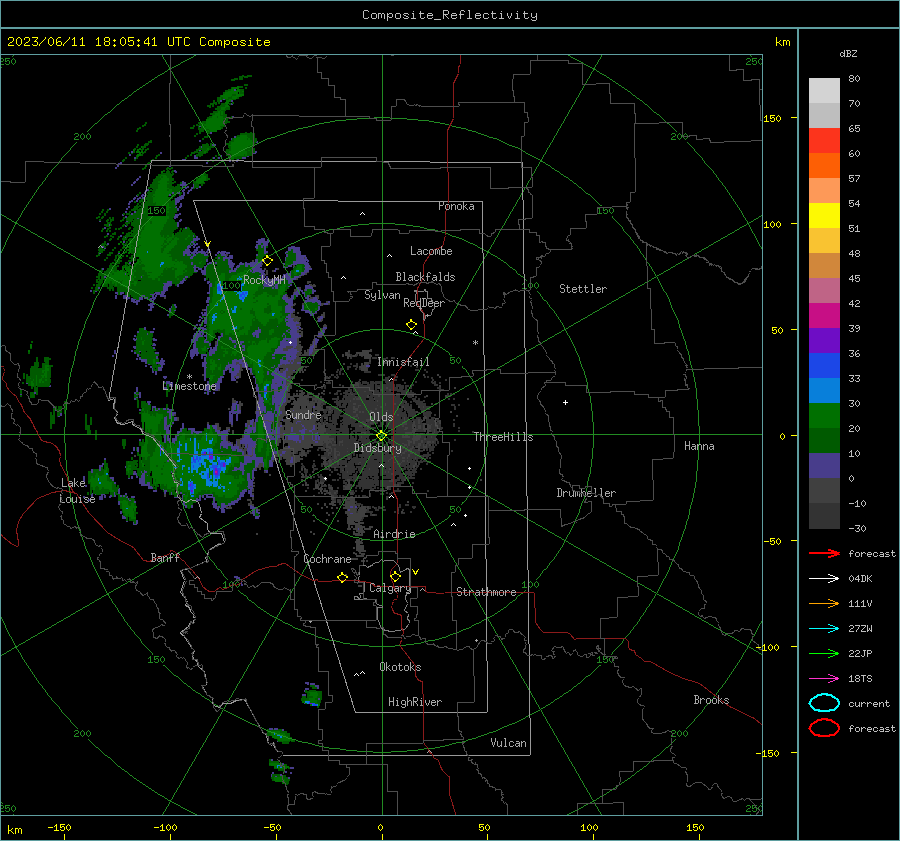Click the Blackfalds city label
The width and height of the screenshot is (900, 841).
pos(425,277)
